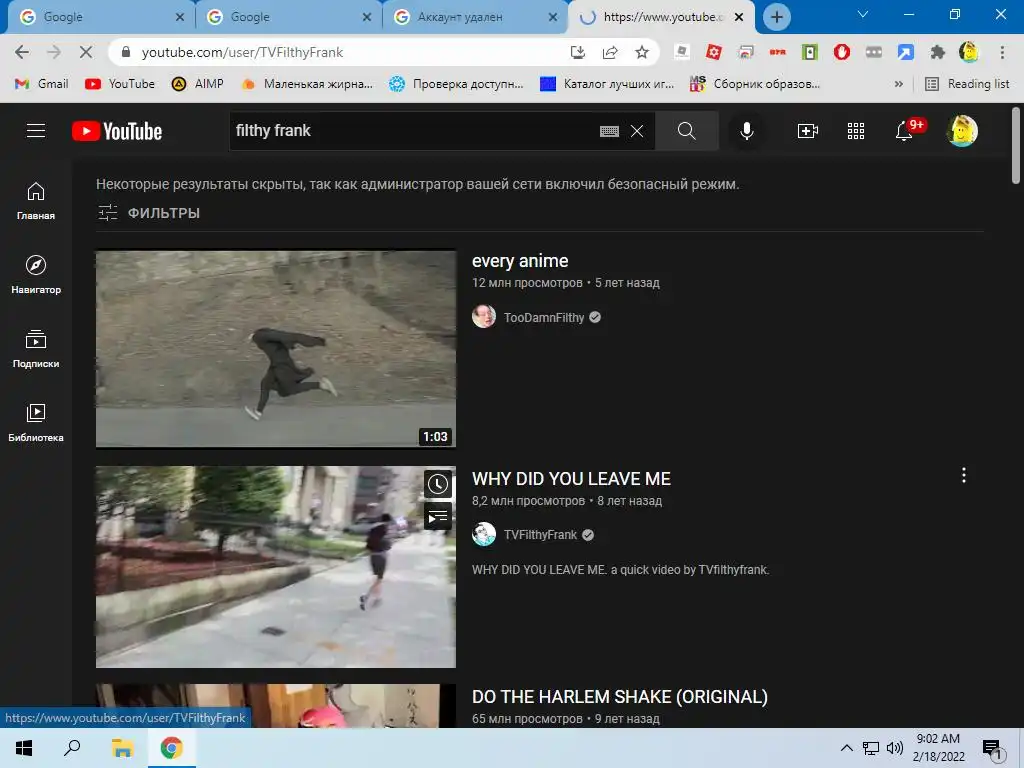1024x768 pixels.
Task: Open the Reading list
Action: [x=968, y=84]
